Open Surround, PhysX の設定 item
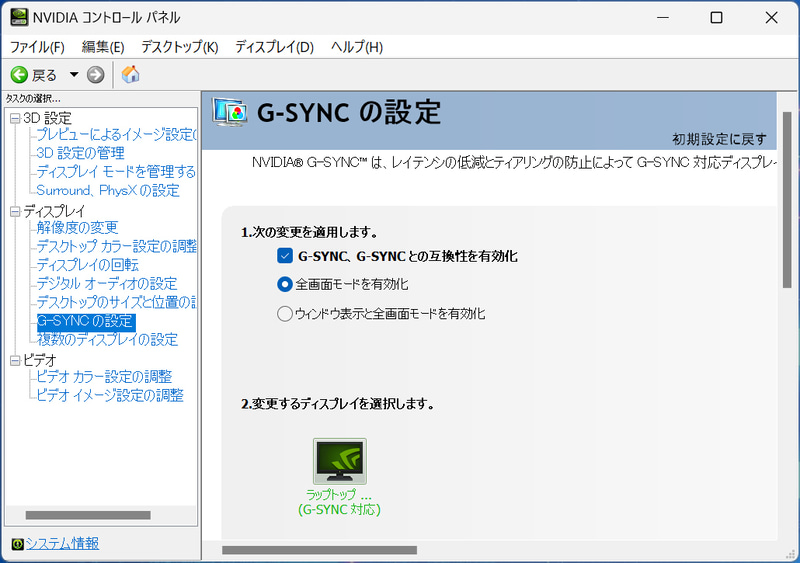This screenshot has height=563, width=800. [x=108, y=190]
